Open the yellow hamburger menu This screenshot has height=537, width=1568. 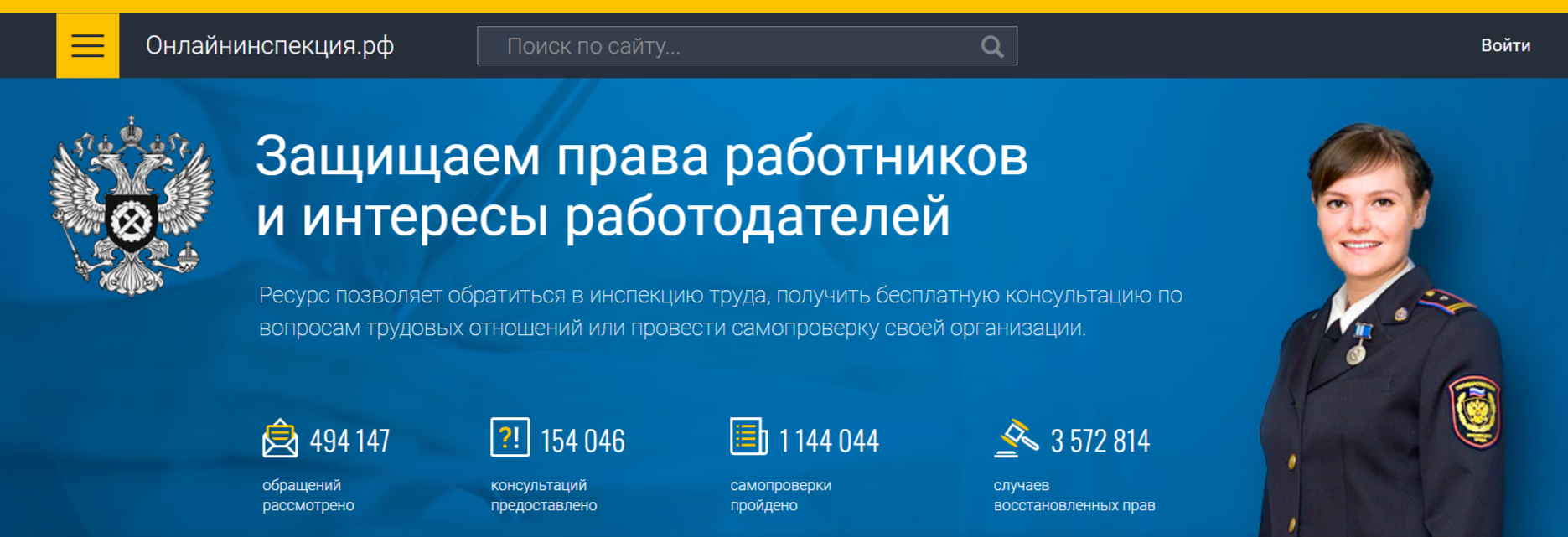87,45
